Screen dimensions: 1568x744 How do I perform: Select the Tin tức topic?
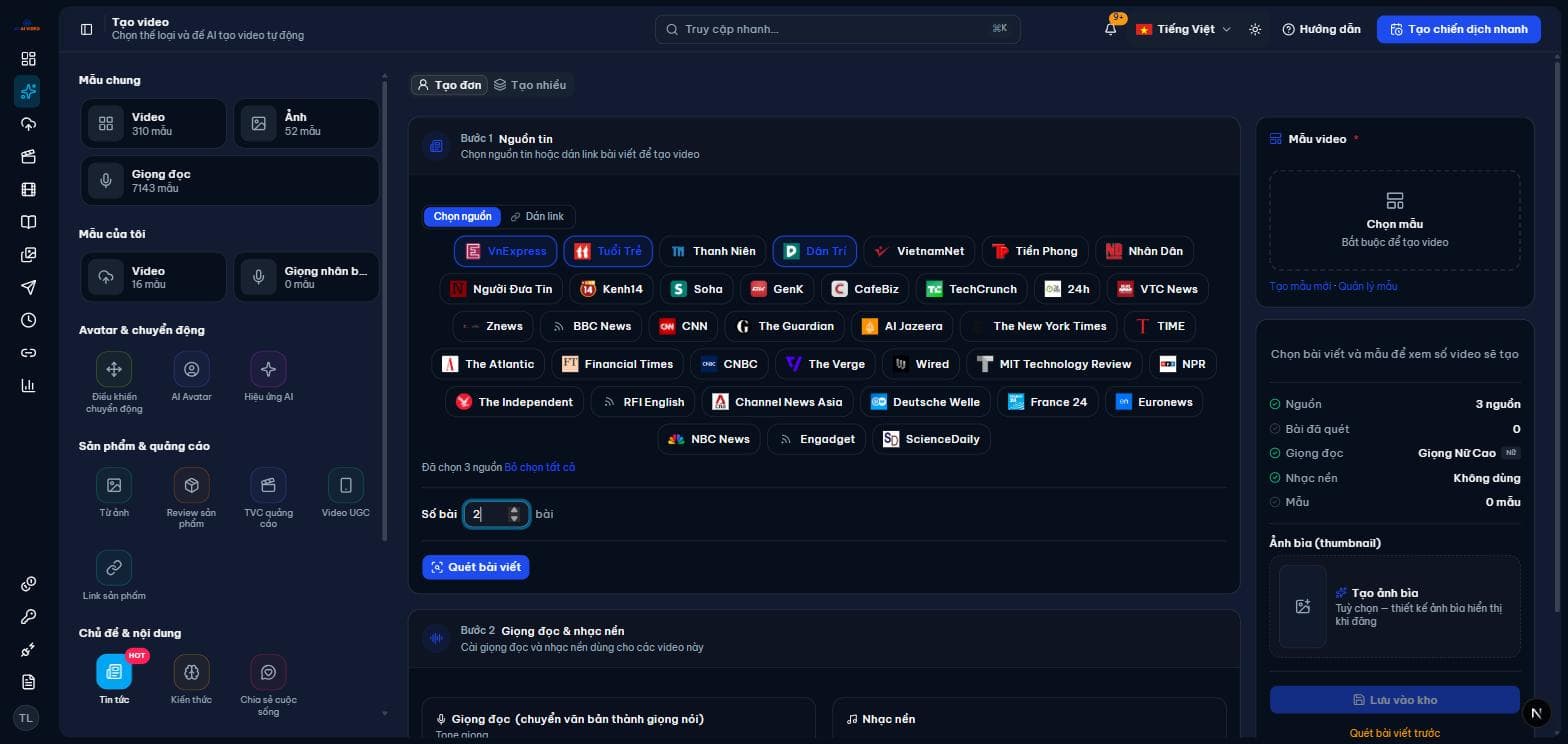(114, 678)
